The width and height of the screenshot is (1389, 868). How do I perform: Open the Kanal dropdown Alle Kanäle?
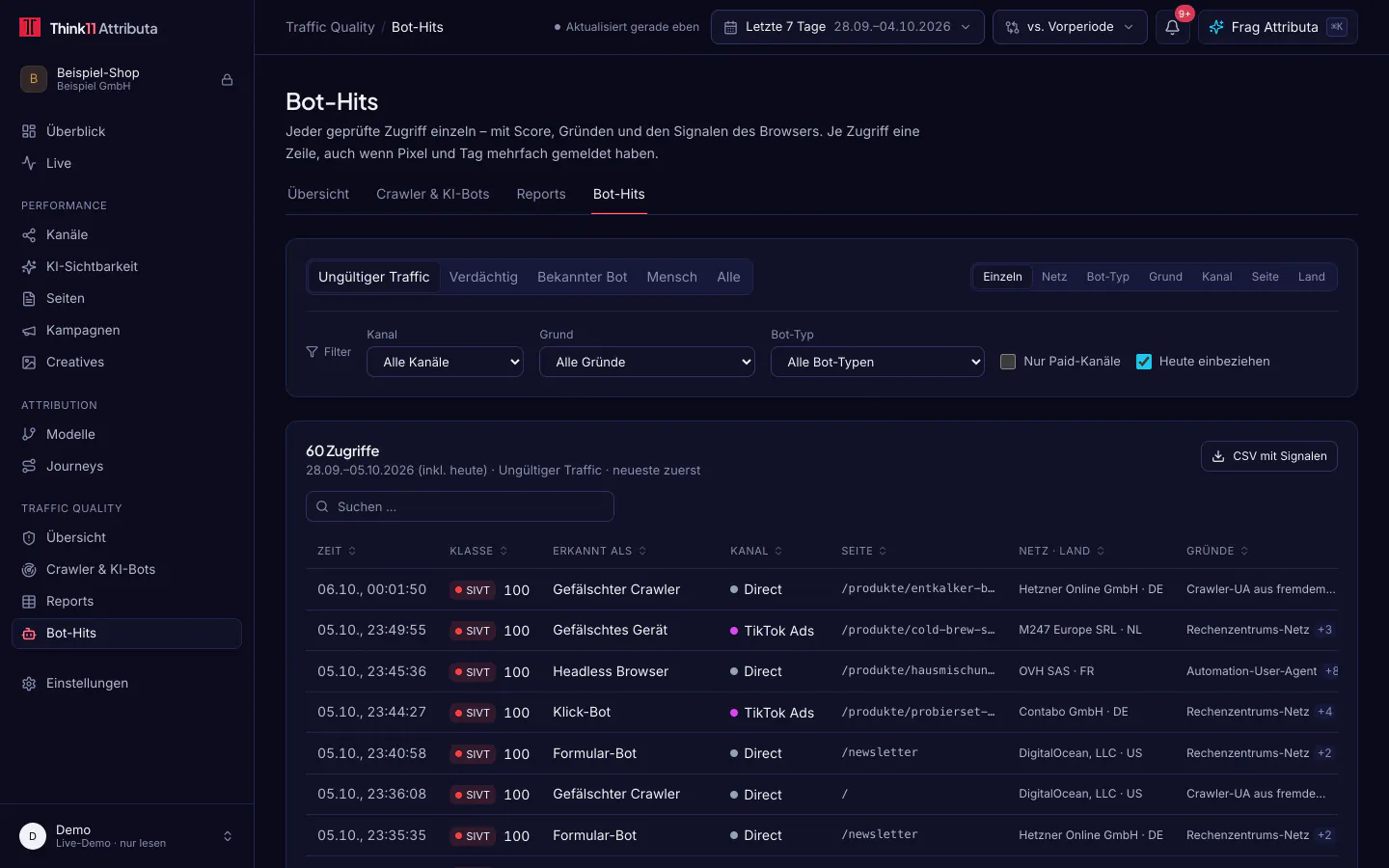click(x=445, y=362)
